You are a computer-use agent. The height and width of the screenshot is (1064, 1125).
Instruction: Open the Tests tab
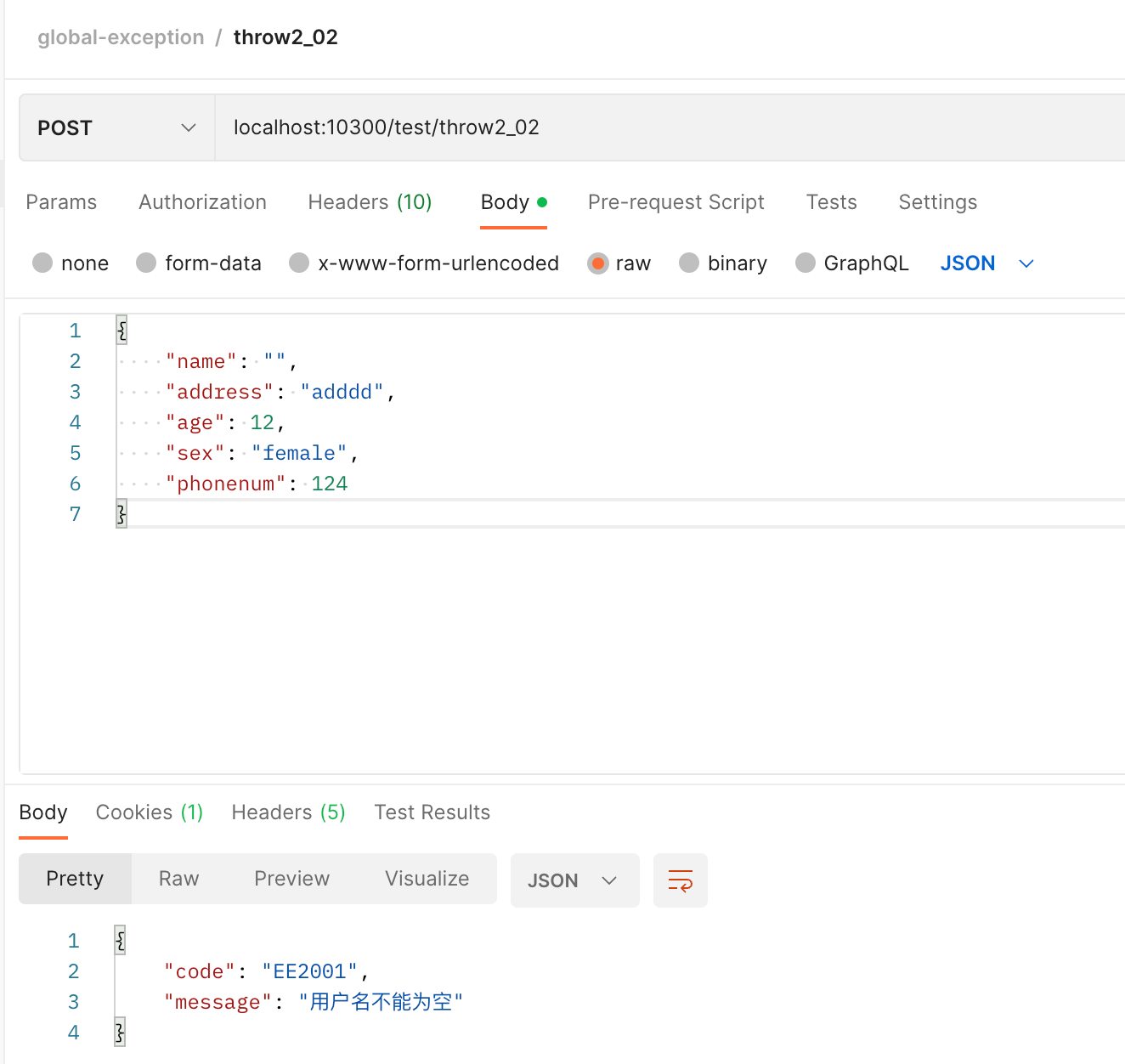click(x=831, y=202)
